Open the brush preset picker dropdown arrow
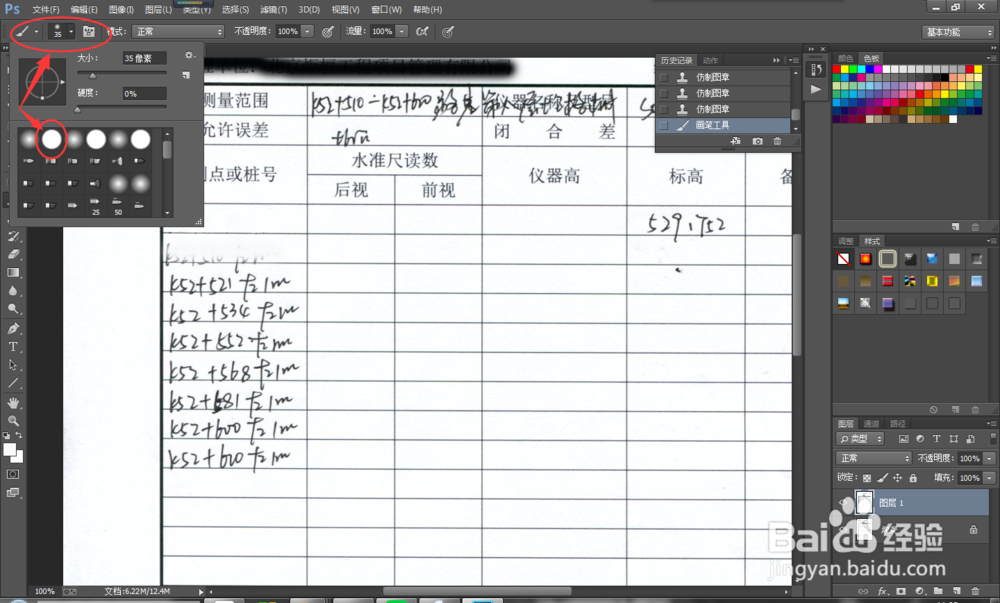The width and height of the screenshot is (1000, 603). [71, 32]
